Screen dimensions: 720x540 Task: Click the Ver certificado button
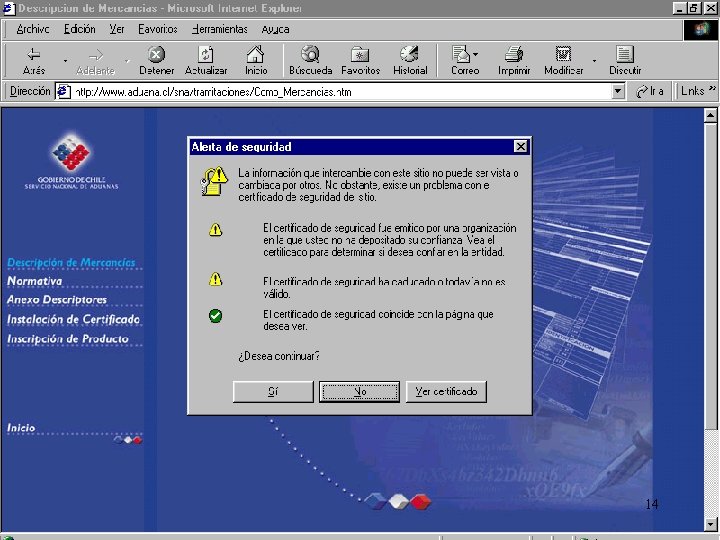click(446, 392)
